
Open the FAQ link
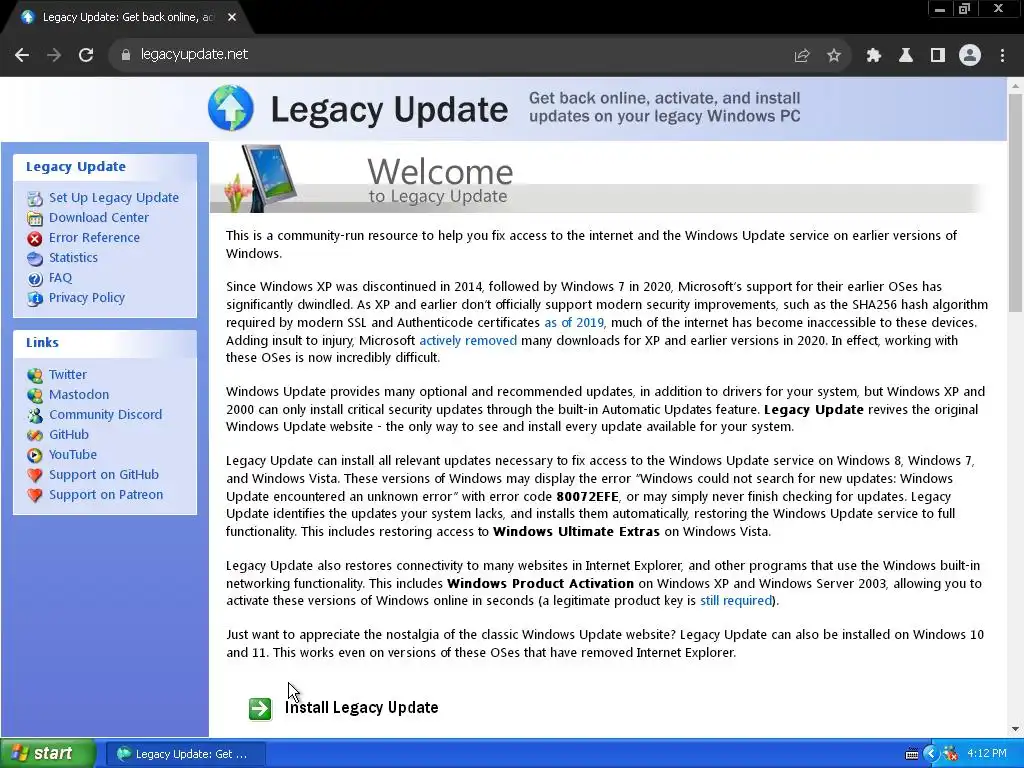click(60, 278)
